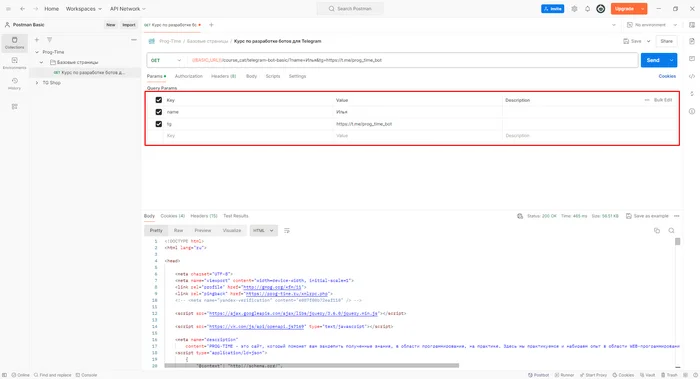Open the Test Results tab

click(236, 216)
